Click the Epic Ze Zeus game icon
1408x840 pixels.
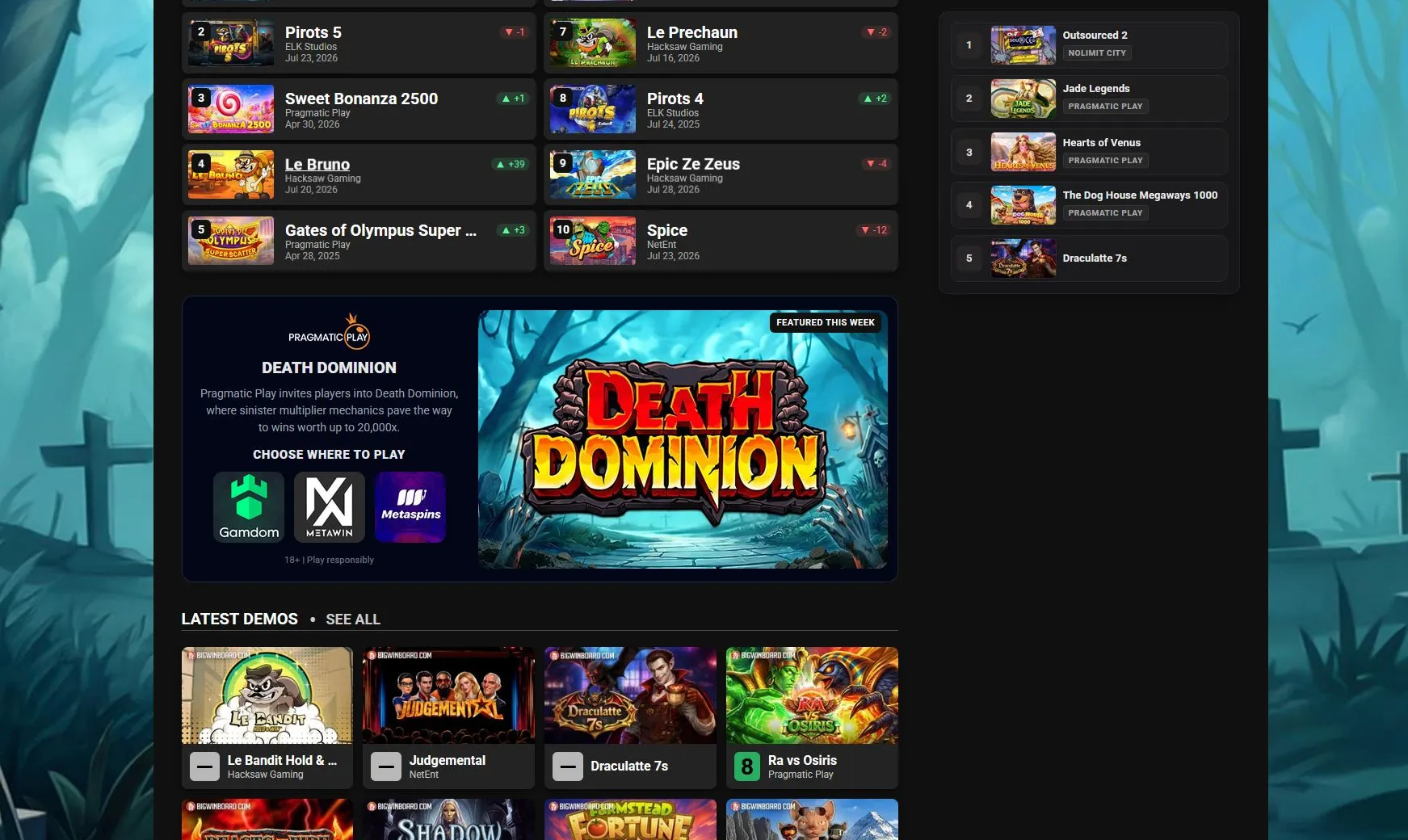click(593, 174)
